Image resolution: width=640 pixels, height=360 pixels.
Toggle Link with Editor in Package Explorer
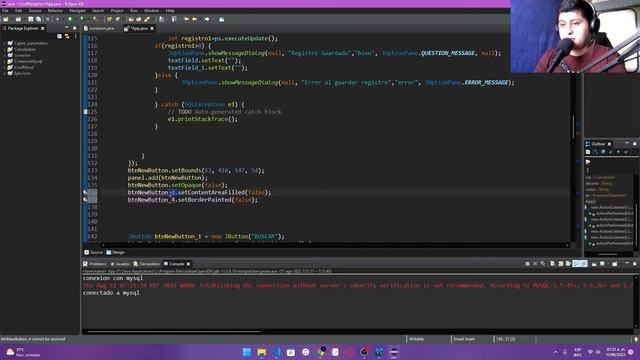point(67,36)
